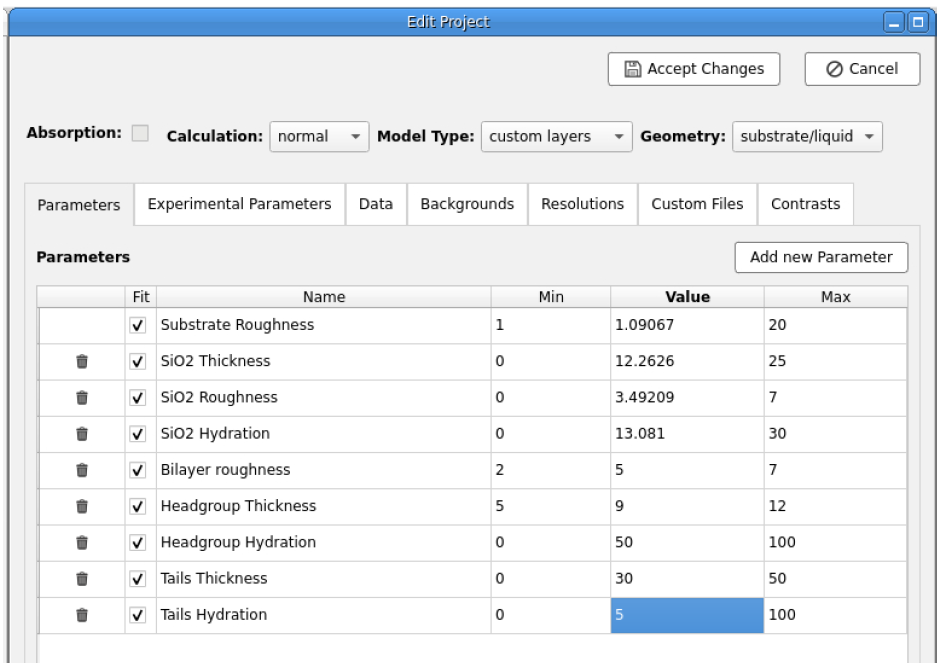Viewport: 942px width, 668px height.
Task: Select Tails Thickness value 30
Action: [x=687, y=579]
